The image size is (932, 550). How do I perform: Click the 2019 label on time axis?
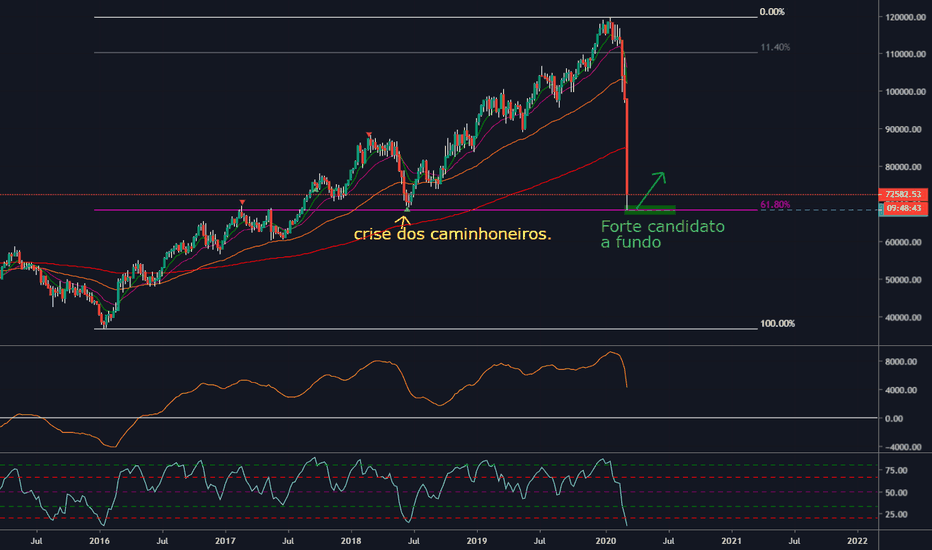[477, 540]
